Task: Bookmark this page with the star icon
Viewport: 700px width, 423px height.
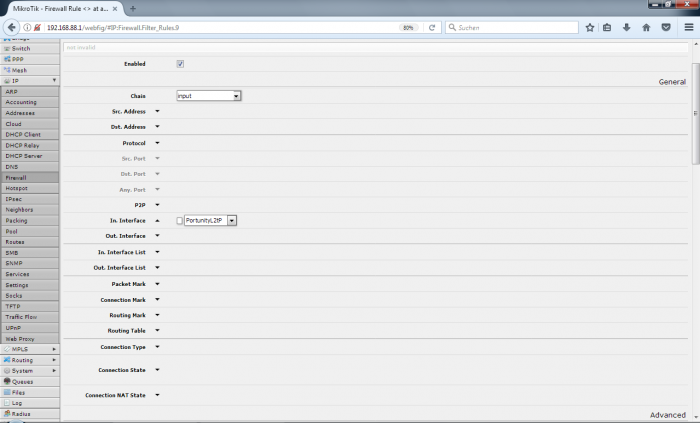Action: click(588, 27)
